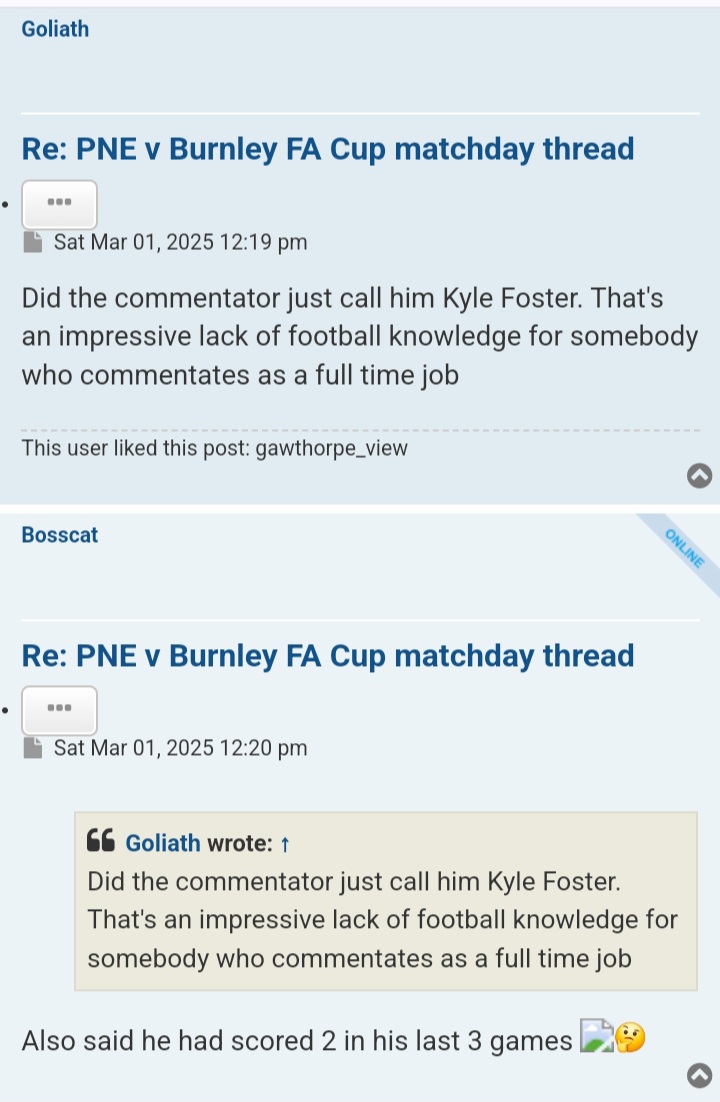Image resolution: width=720 pixels, height=1102 pixels.
Task: Click Goliath's name in the quote box
Action: click(162, 843)
